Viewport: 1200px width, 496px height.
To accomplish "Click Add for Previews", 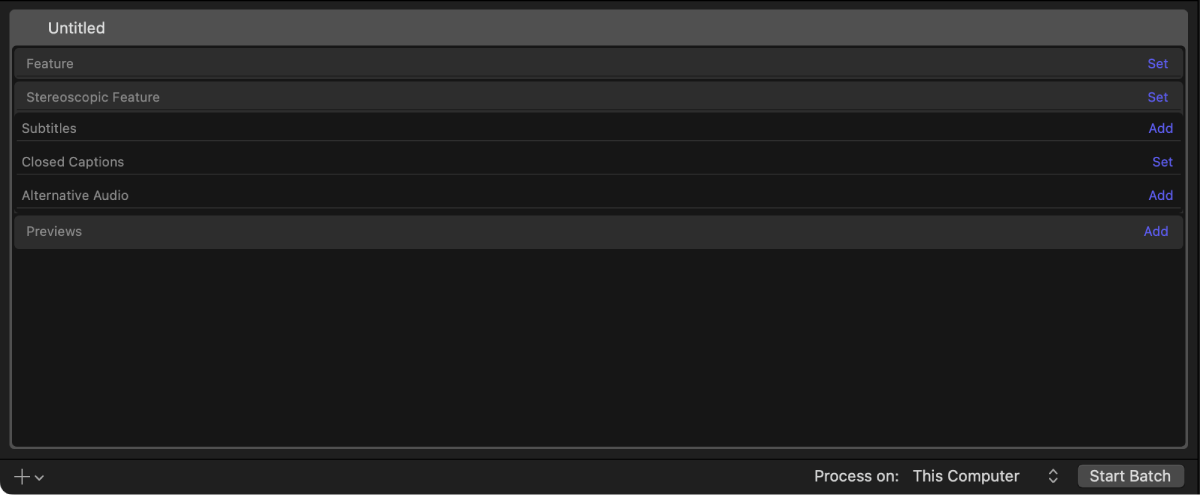I will click(1156, 232).
